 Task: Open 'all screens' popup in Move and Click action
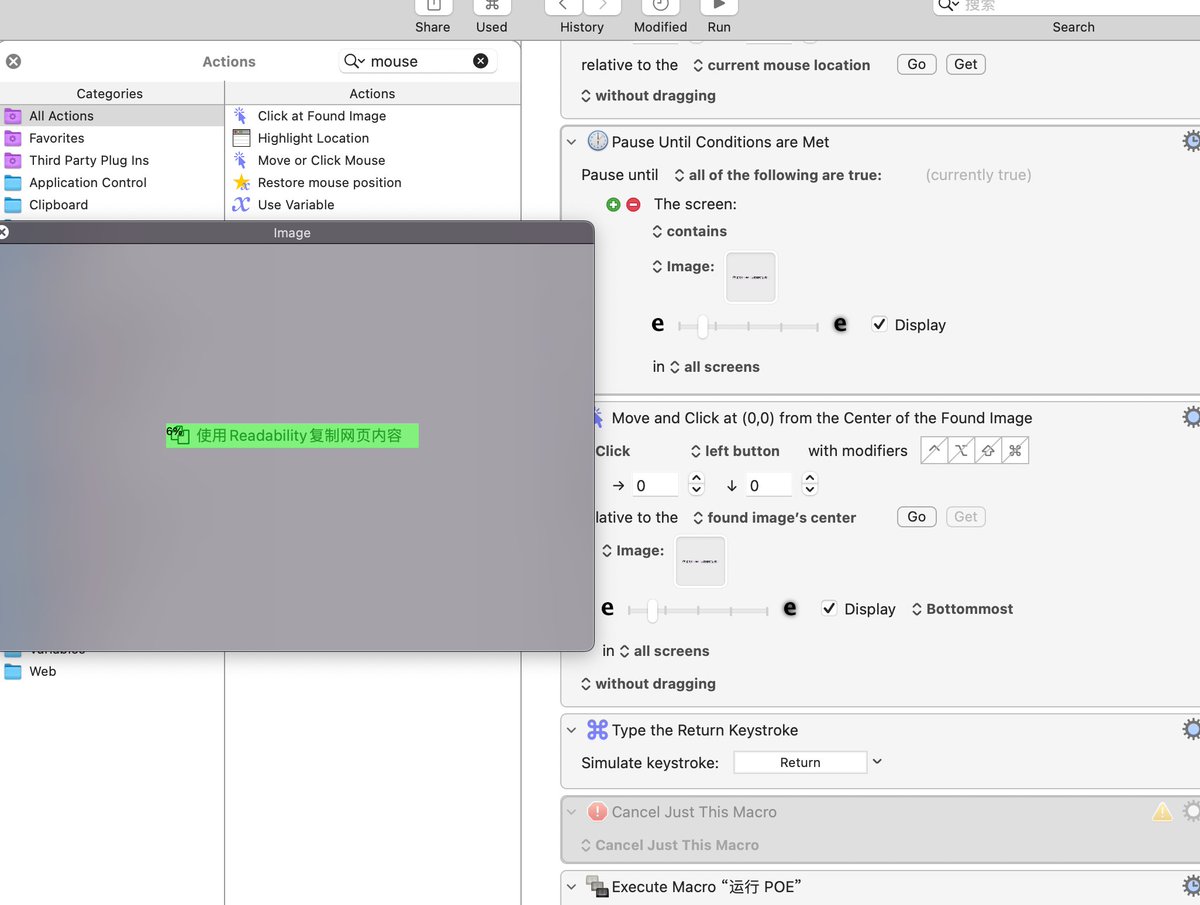coord(664,651)
